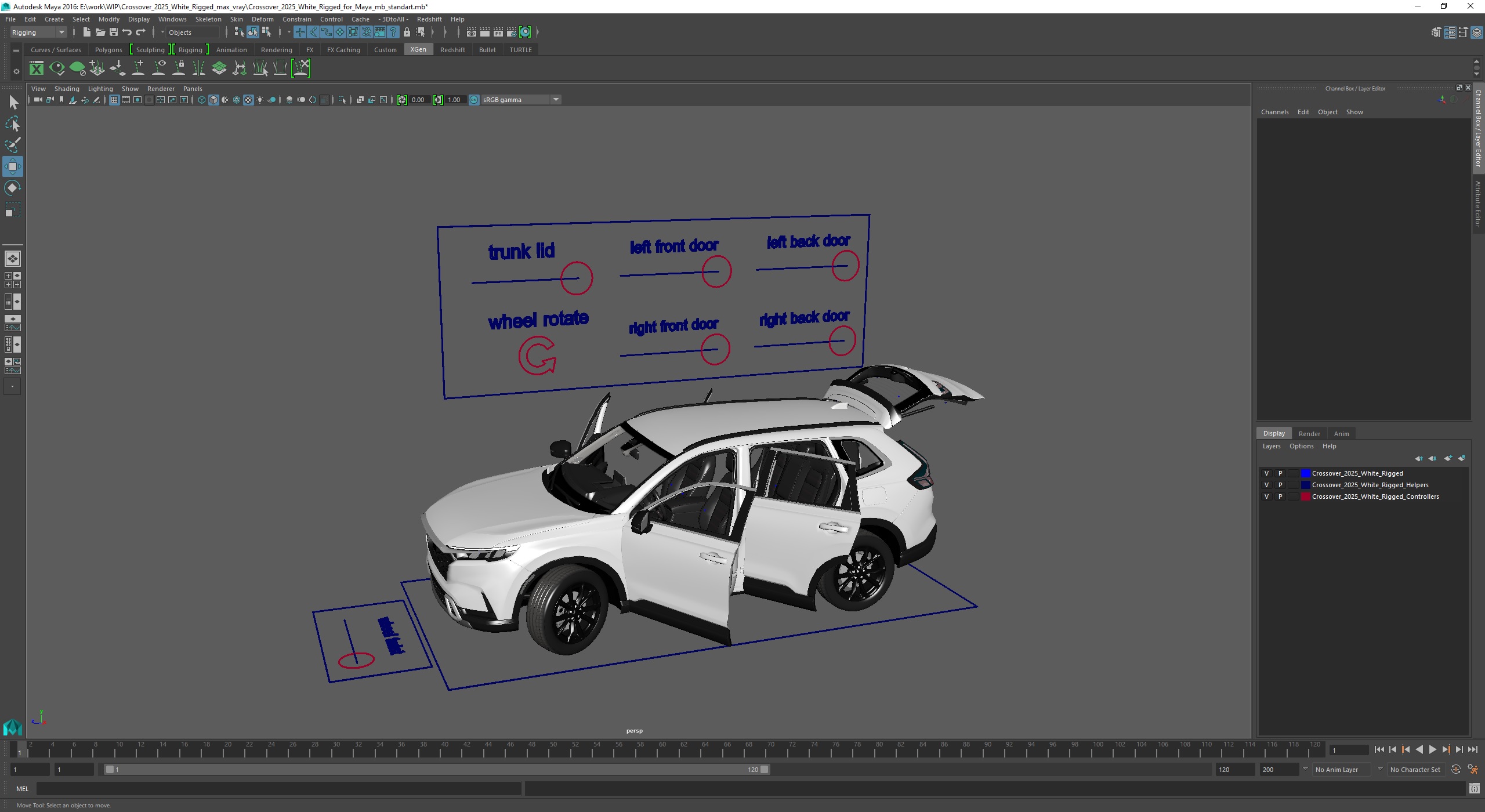Activate the Paint Selection tool

point(13,145)
